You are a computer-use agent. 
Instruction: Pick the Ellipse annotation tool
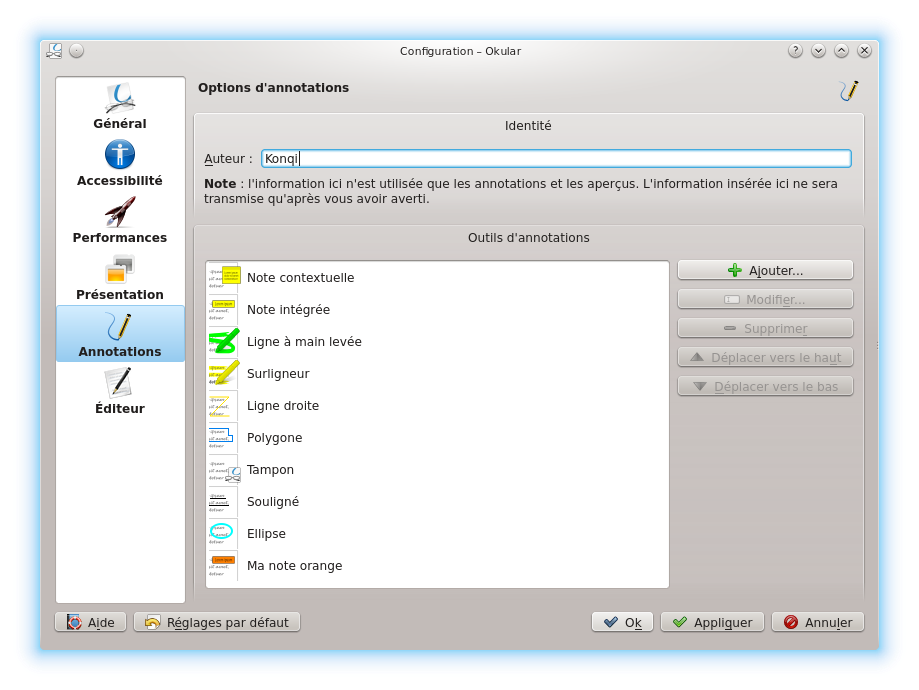click(266, 533)
